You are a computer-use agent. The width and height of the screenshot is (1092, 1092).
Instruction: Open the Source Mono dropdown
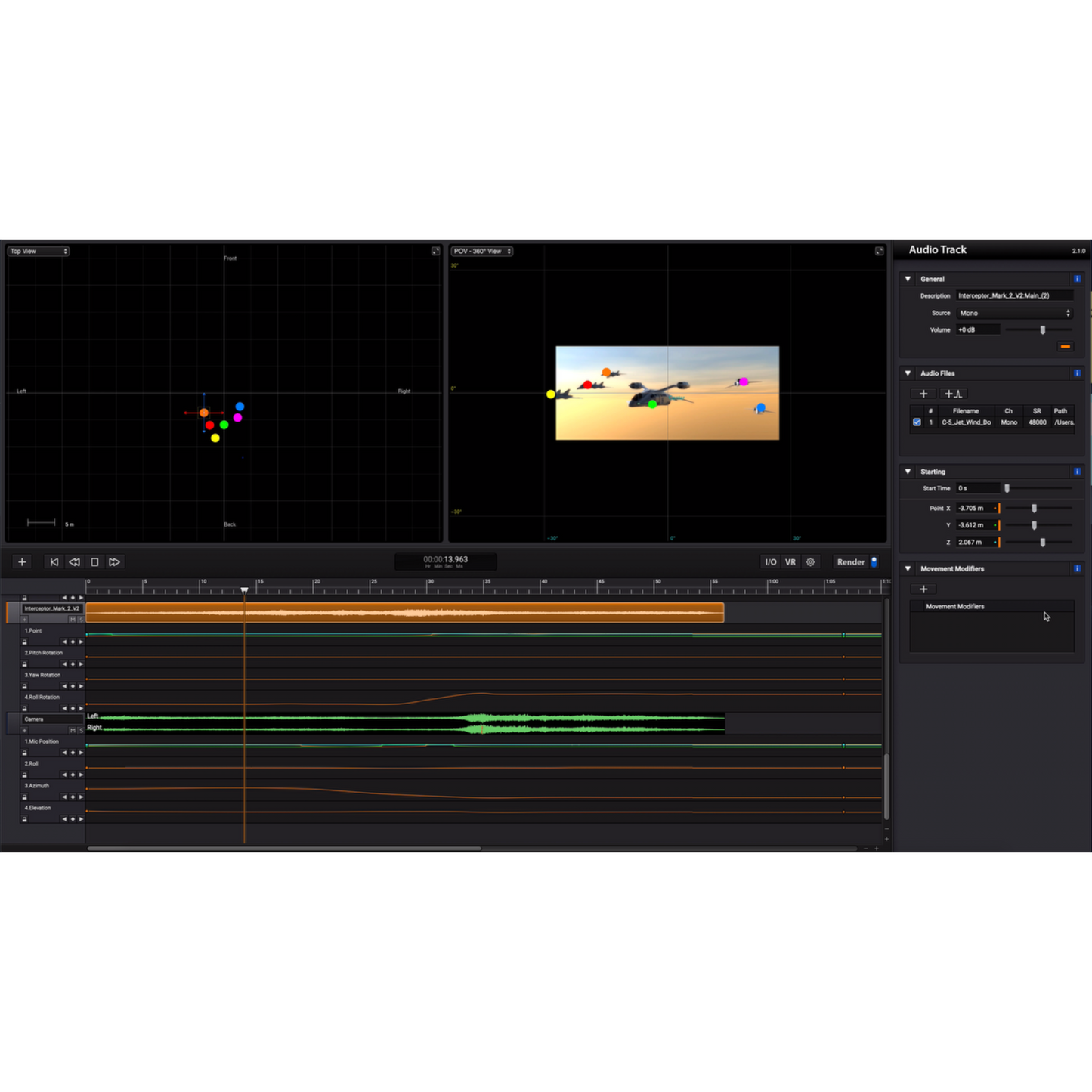(x=1014, y=313)
